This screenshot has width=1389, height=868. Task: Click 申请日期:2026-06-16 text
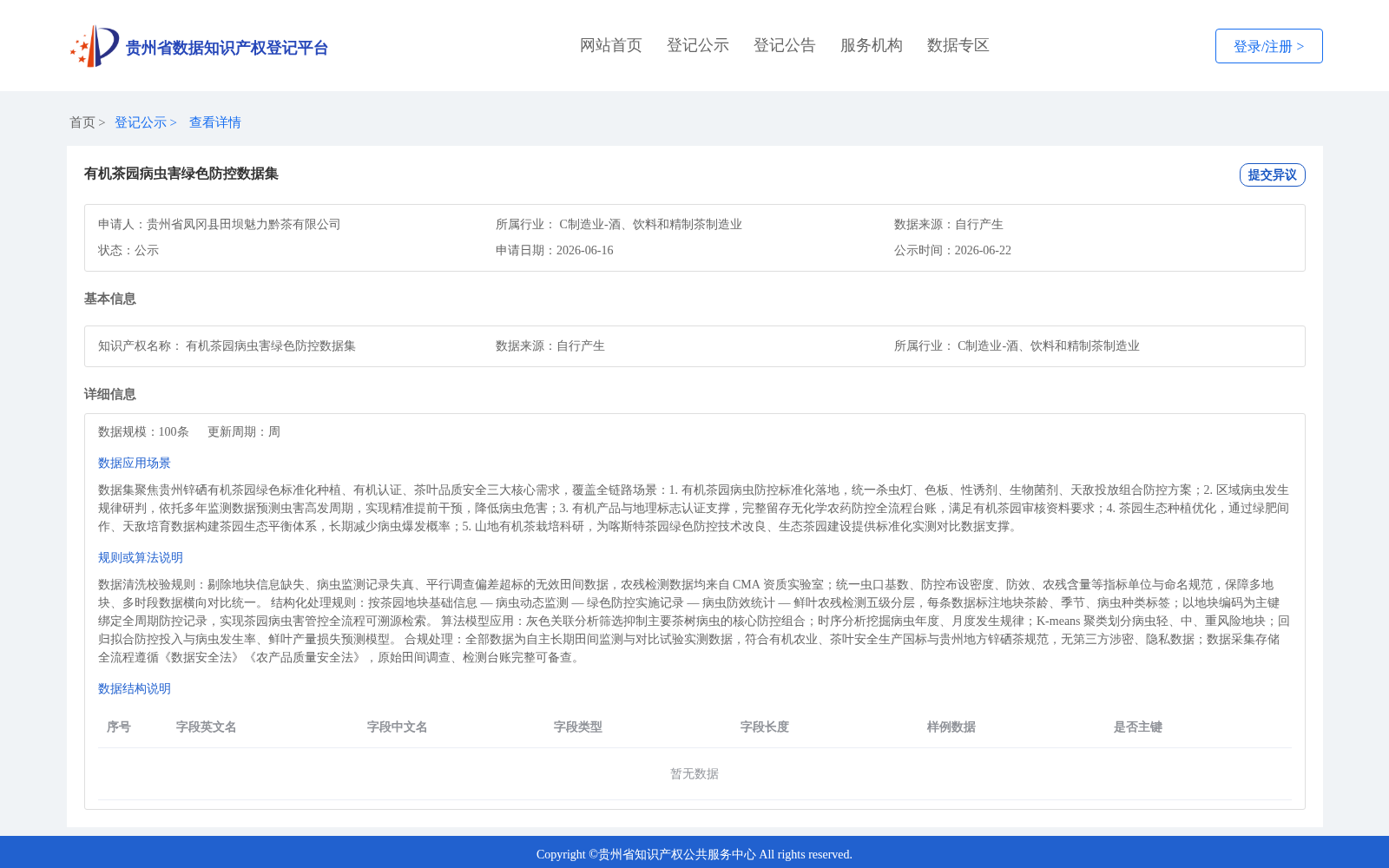click(x=555, y=250)
